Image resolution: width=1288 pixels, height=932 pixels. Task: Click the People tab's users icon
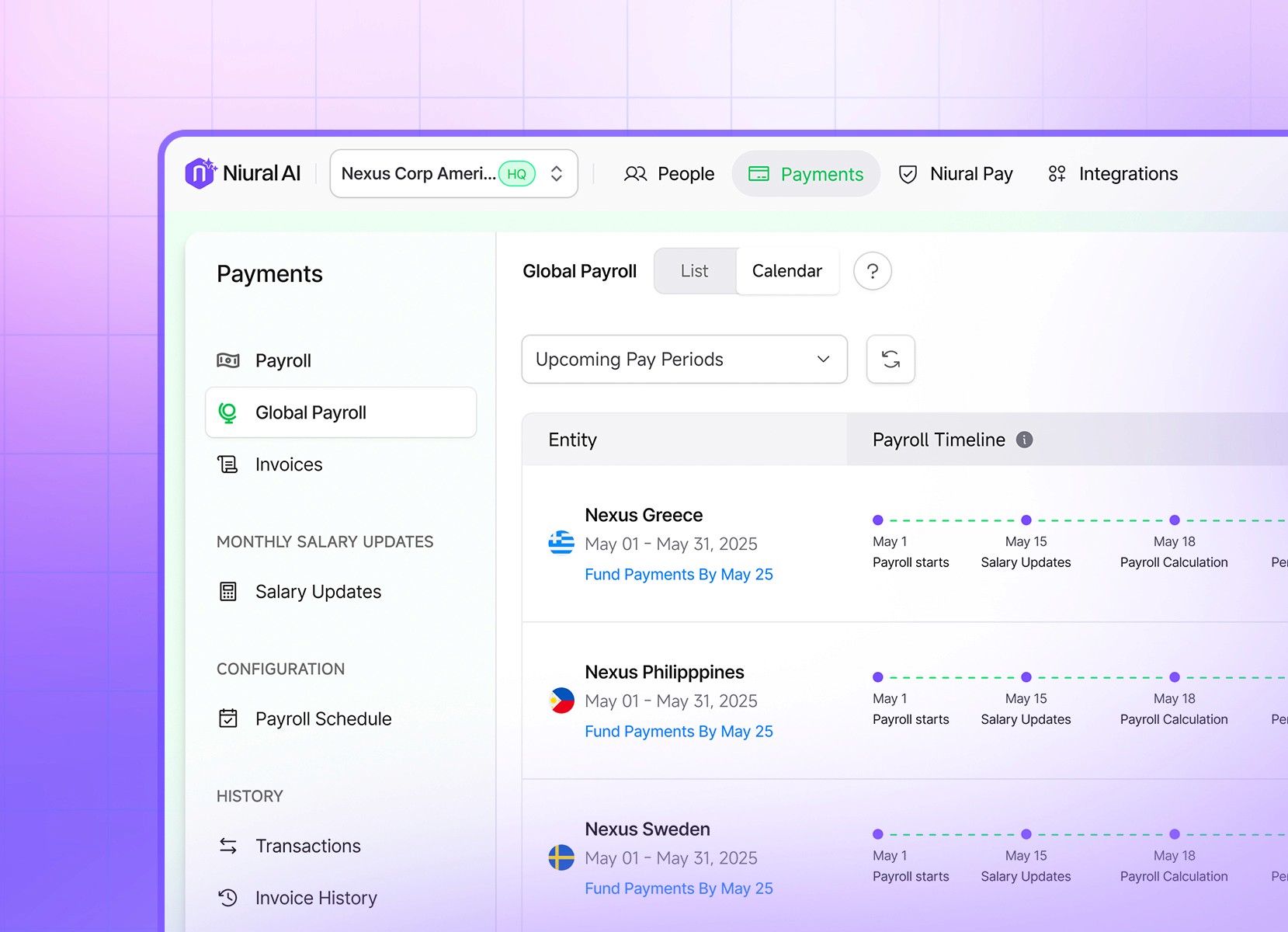click(636, 174)
